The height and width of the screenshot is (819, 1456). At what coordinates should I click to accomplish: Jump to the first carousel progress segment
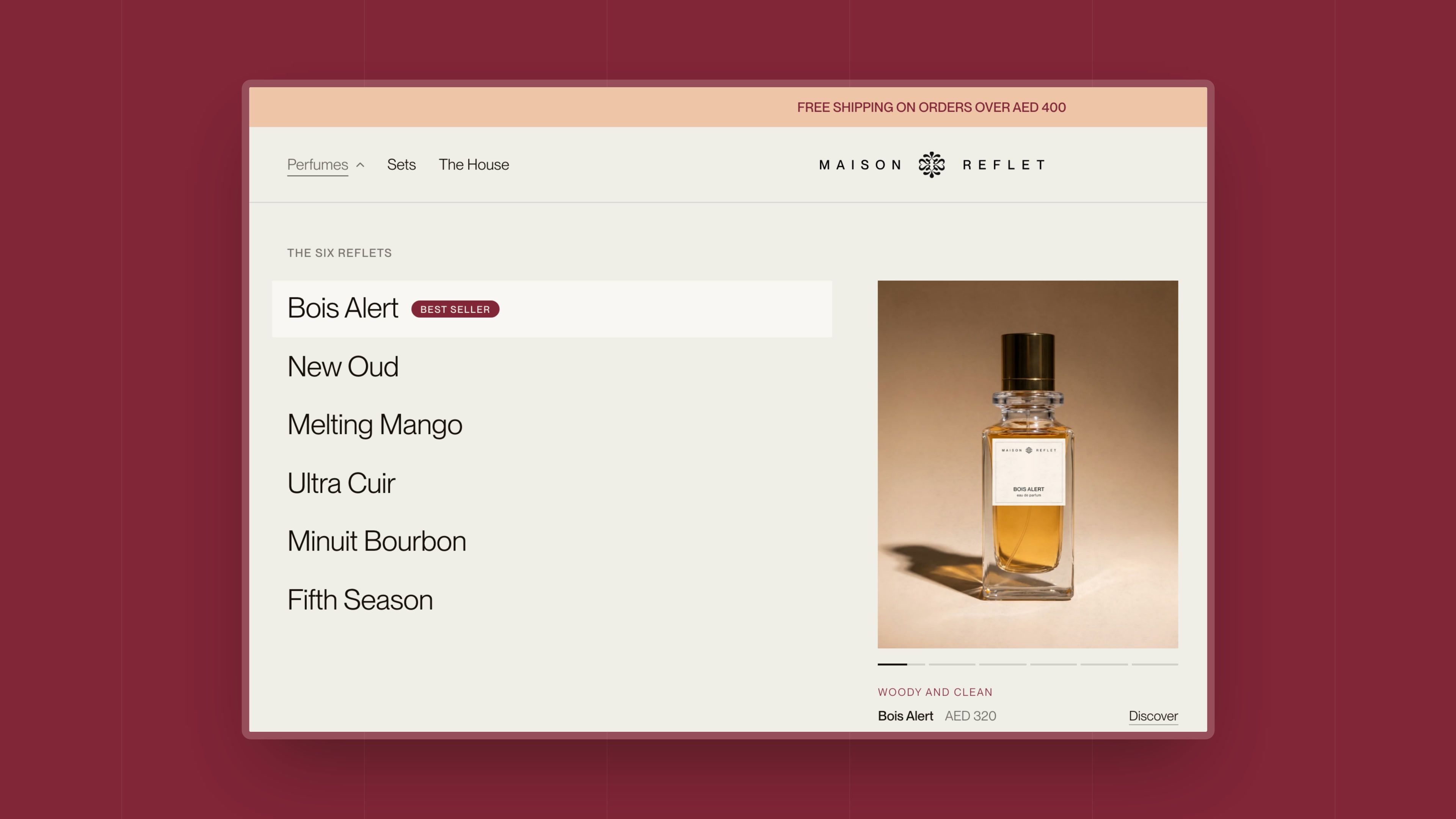tap(901, 665)
